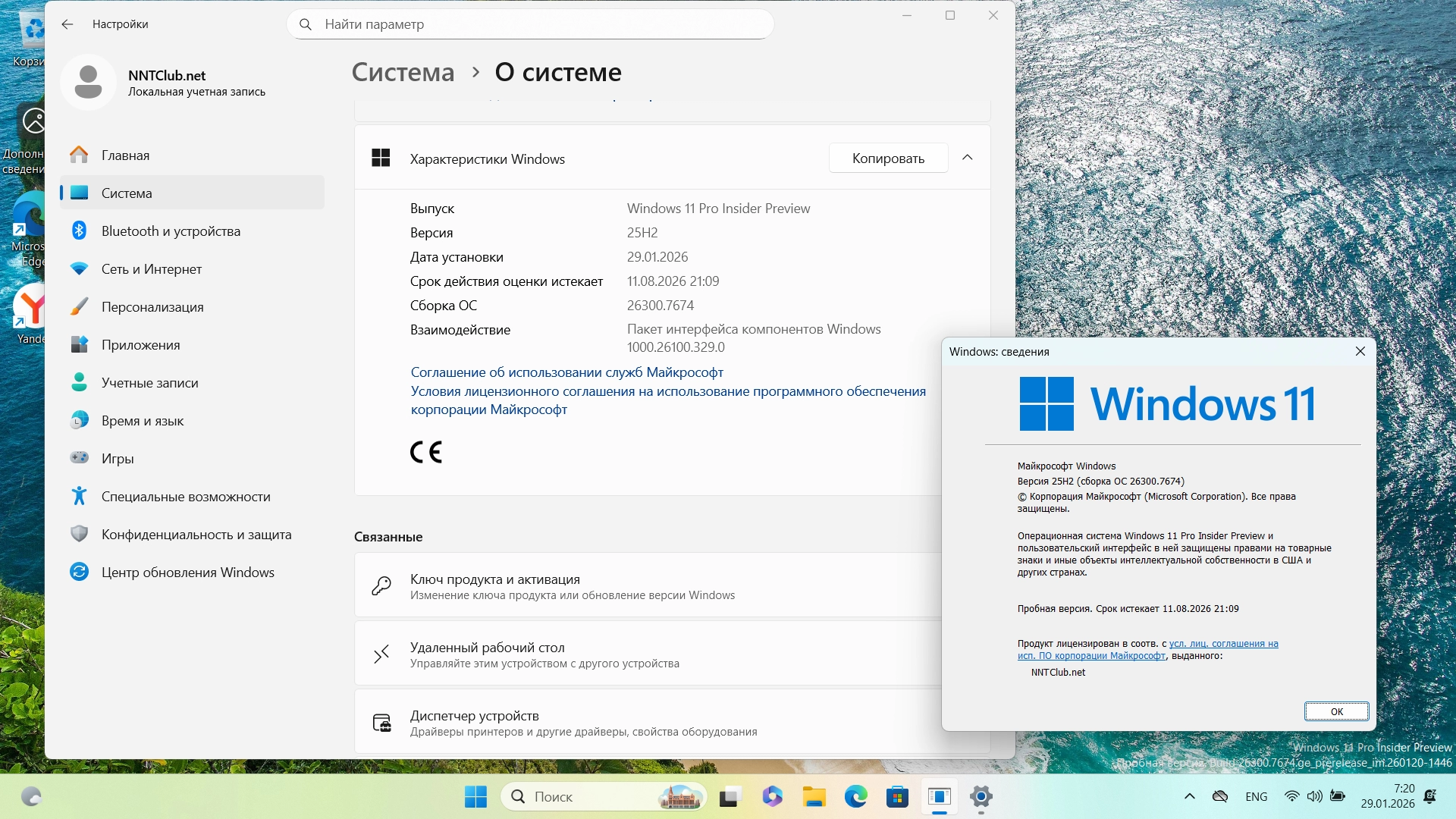
Task: Select the Приложения sidebar entry
Action: point(140,345)
